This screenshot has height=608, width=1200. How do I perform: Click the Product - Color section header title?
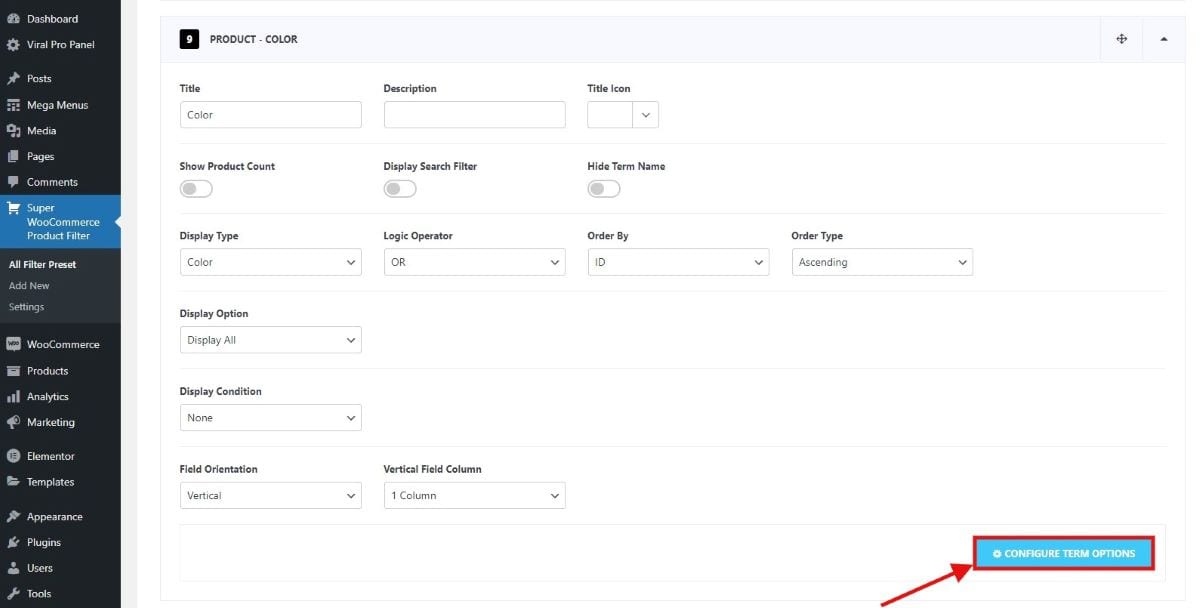254,39
